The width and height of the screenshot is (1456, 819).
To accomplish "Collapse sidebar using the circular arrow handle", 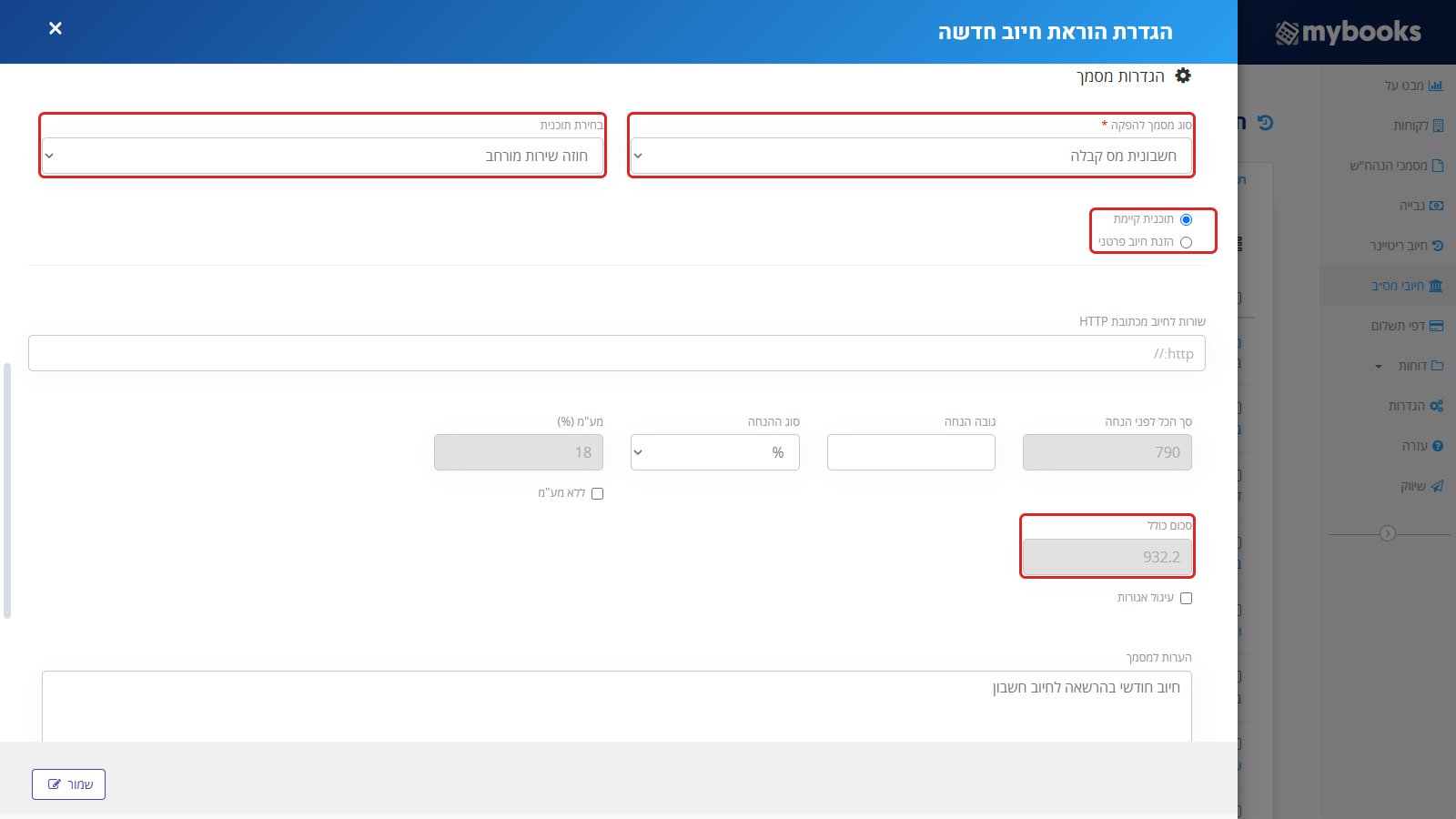I will (1388, 533).
